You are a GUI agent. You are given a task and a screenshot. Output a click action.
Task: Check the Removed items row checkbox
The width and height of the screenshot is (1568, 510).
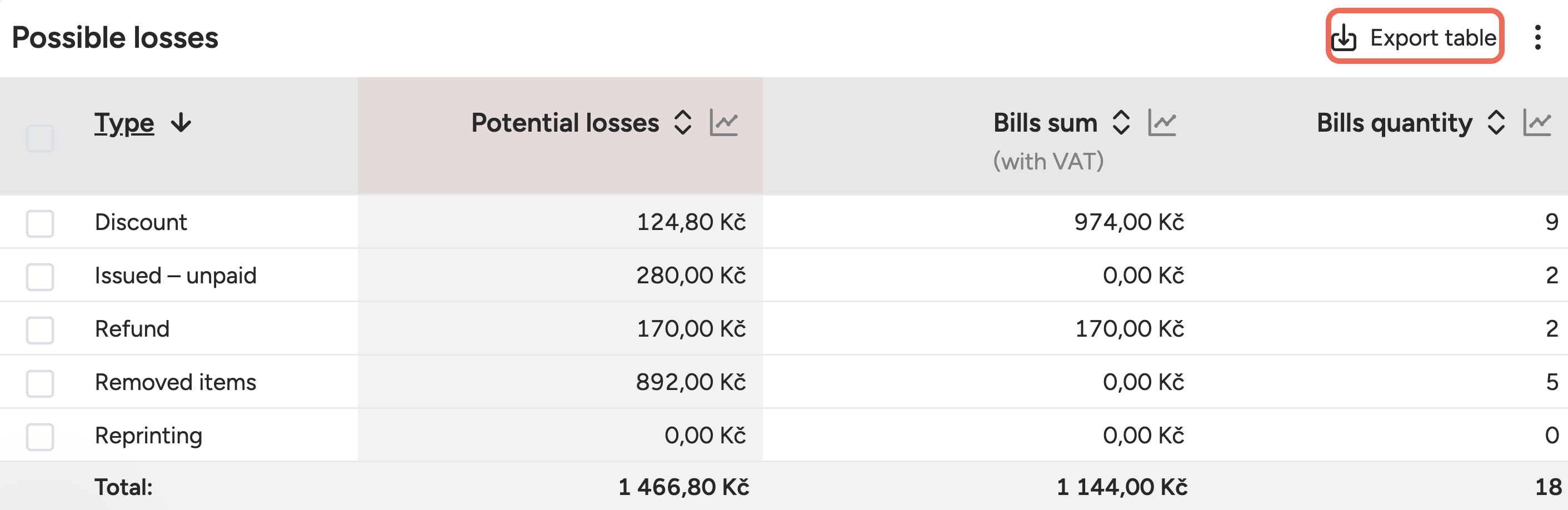coord(40,383)
